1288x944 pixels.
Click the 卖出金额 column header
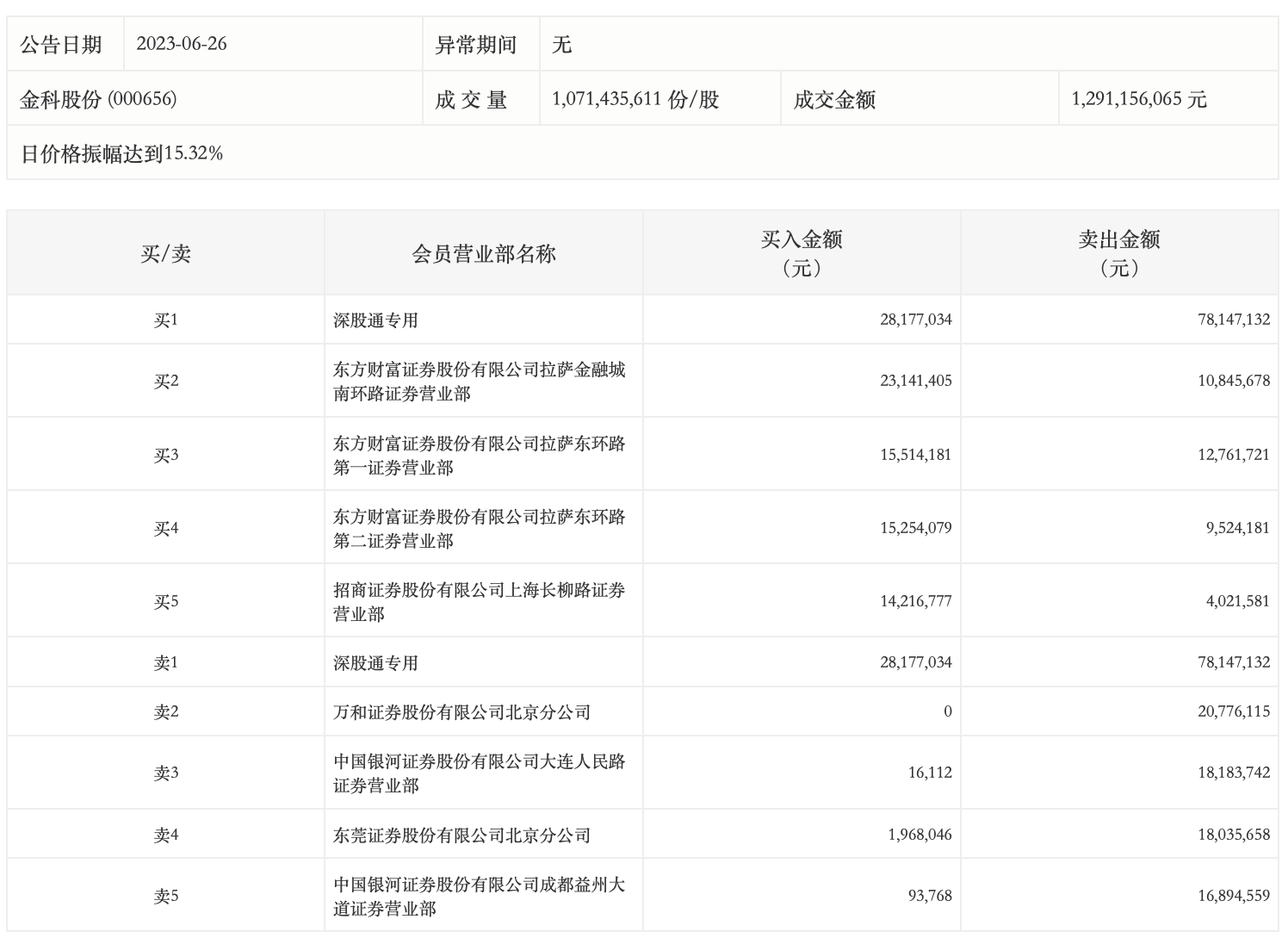(x=1119, y=253)
